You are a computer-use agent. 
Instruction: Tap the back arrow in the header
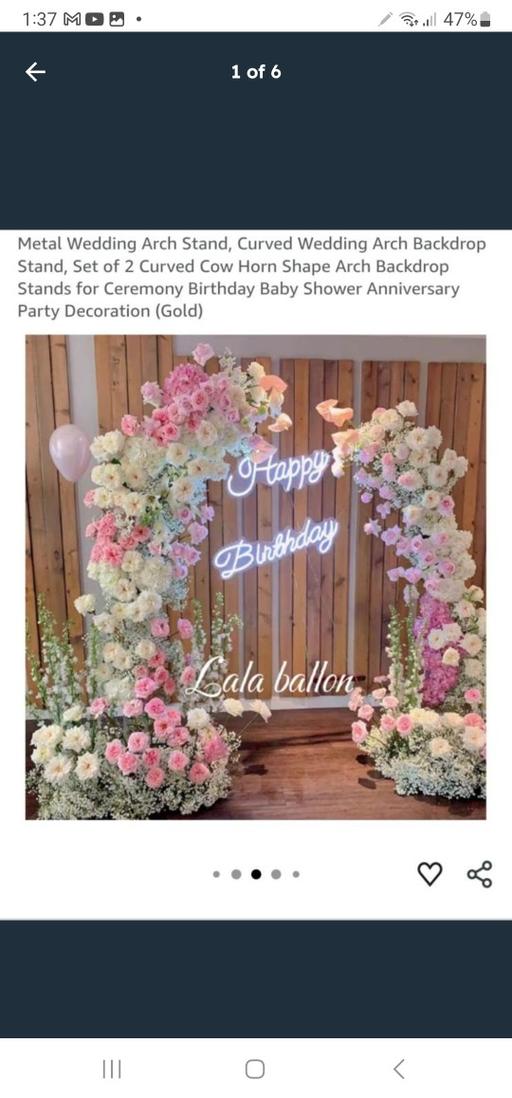[x=35, y=71]
